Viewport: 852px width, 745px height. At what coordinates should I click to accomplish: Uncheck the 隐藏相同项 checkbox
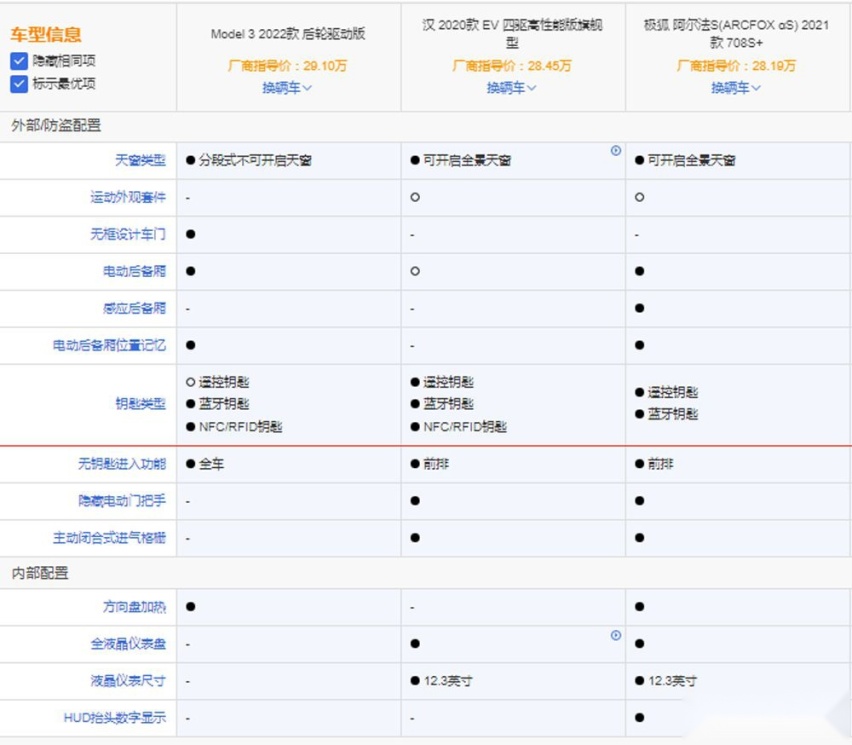[x=19, y=60]
